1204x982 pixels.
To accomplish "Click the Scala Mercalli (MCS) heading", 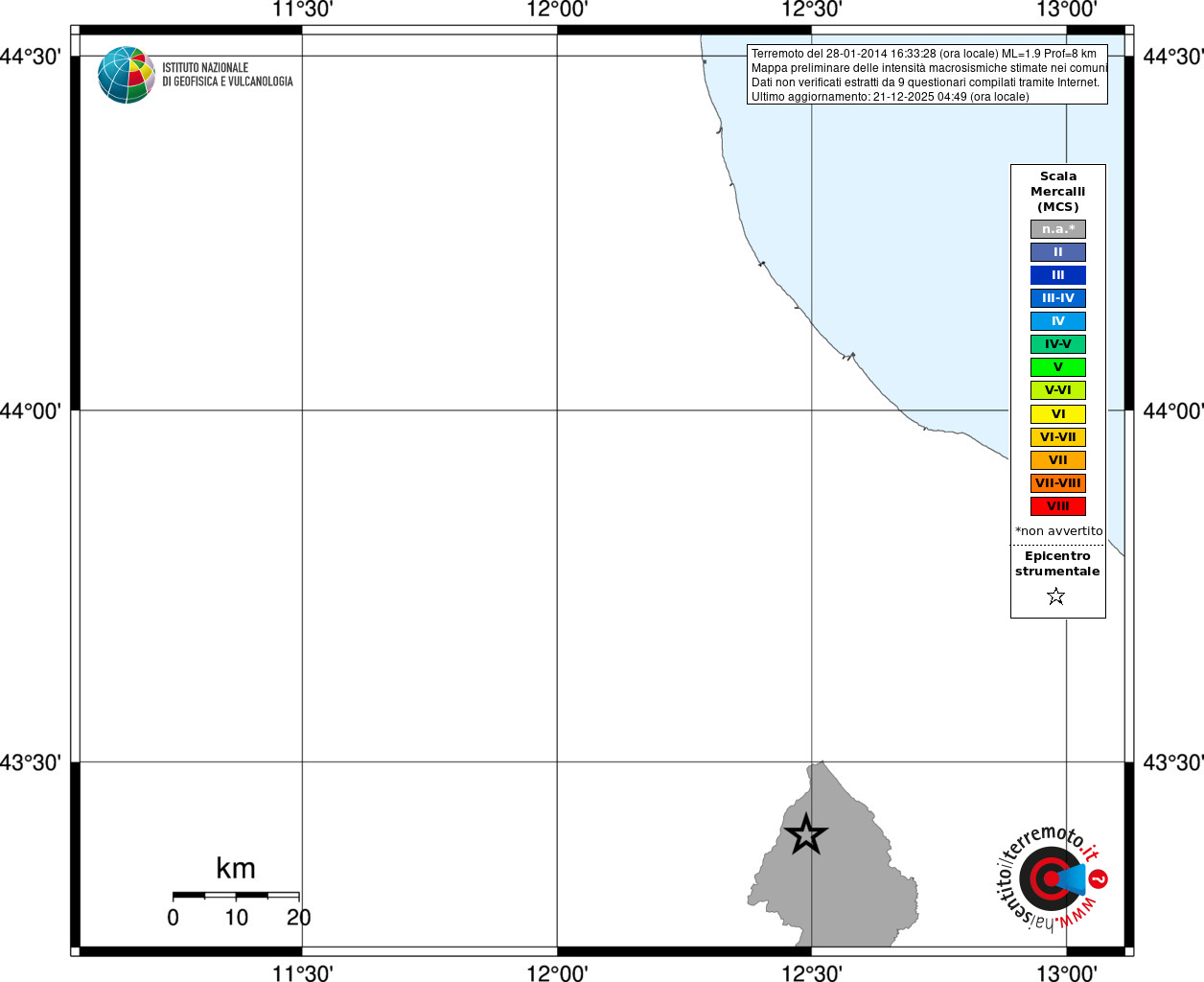I will (x=1058, y=192).
